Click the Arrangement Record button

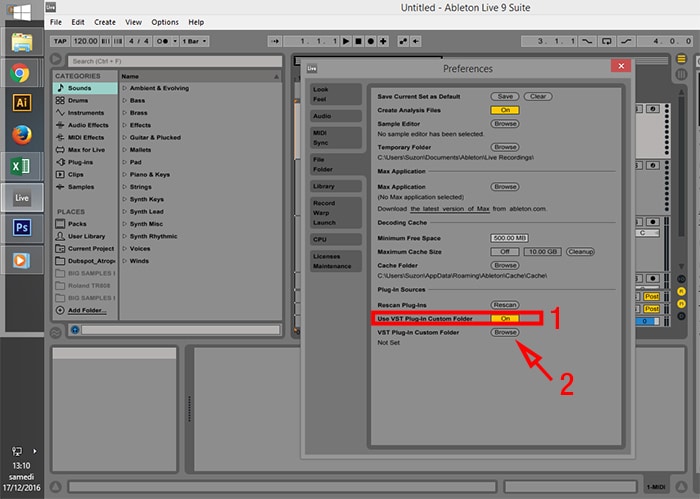371,41
